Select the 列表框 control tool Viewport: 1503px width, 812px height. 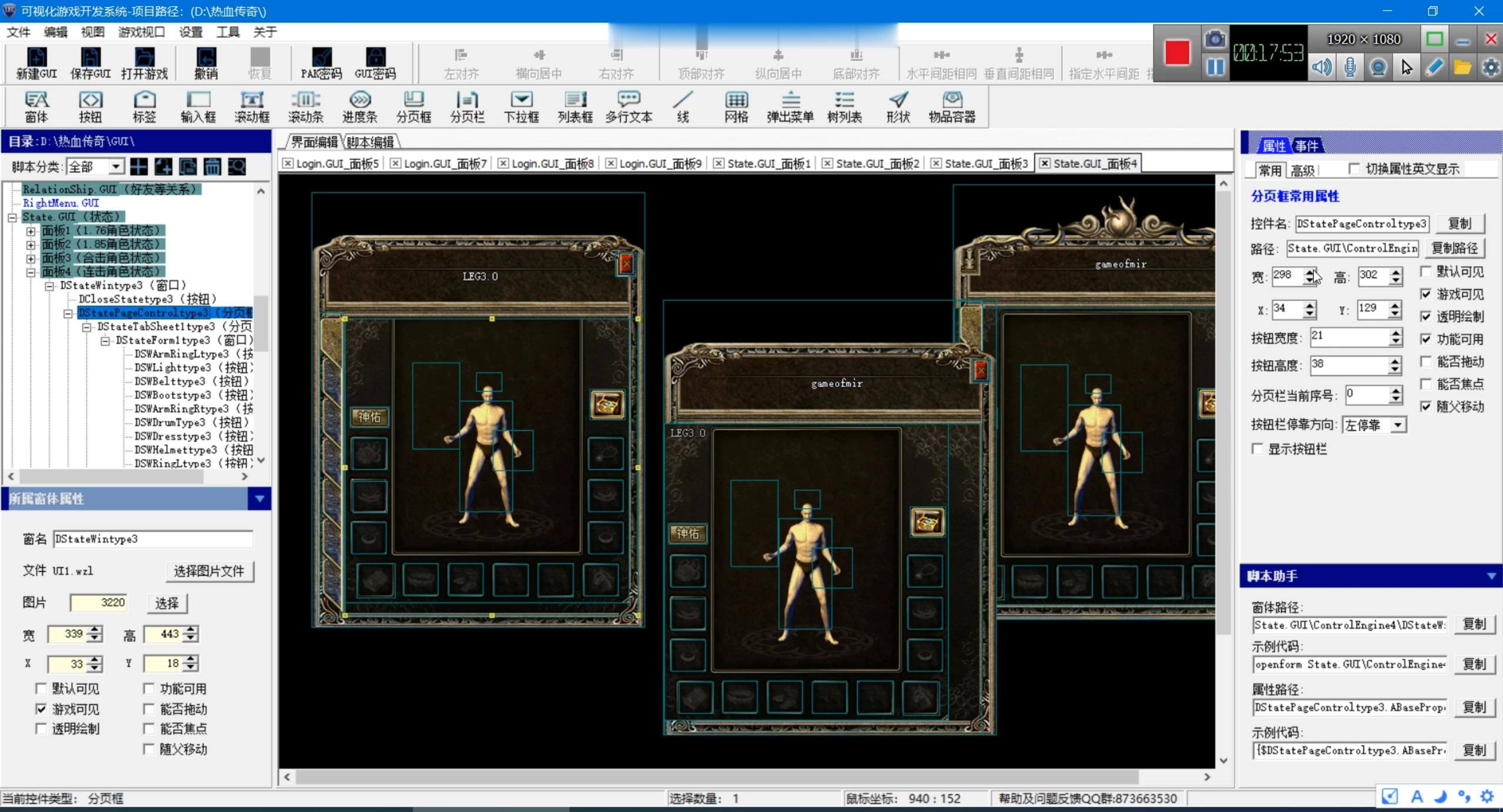pos(575,106)
